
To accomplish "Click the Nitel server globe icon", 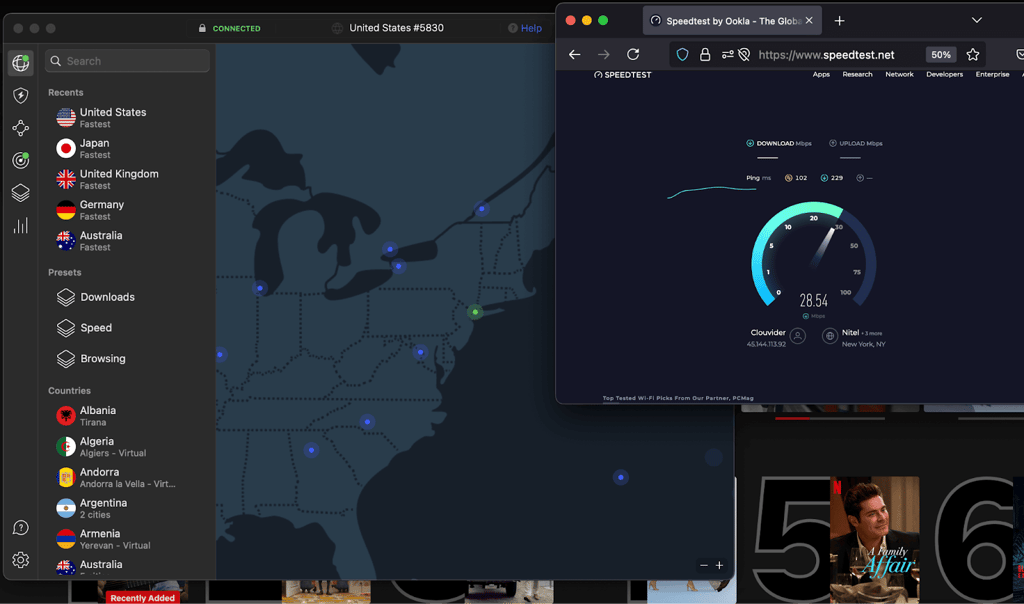I will tap(829, 336).
